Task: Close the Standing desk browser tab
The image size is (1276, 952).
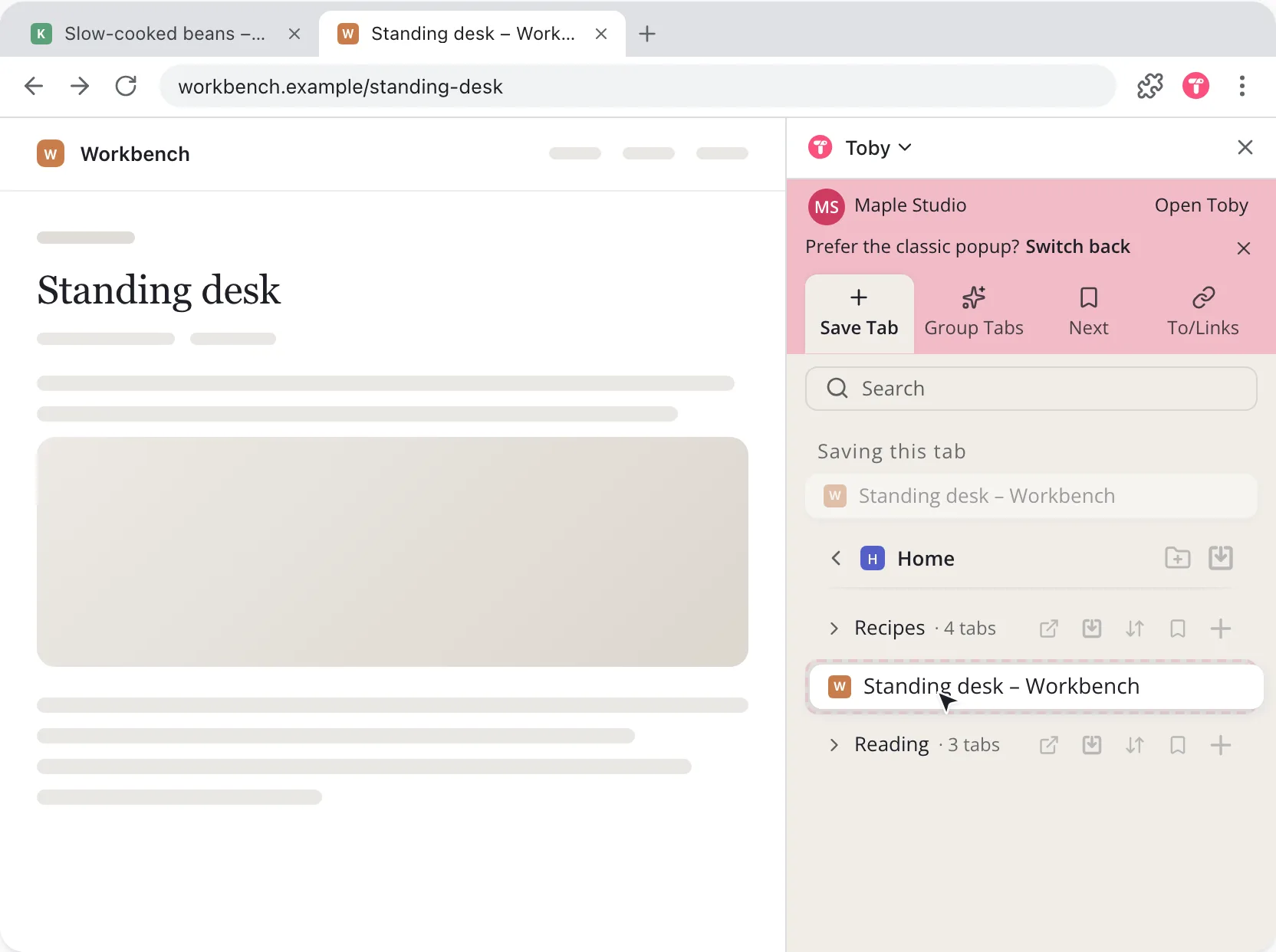Action: [x=601, y=34]
